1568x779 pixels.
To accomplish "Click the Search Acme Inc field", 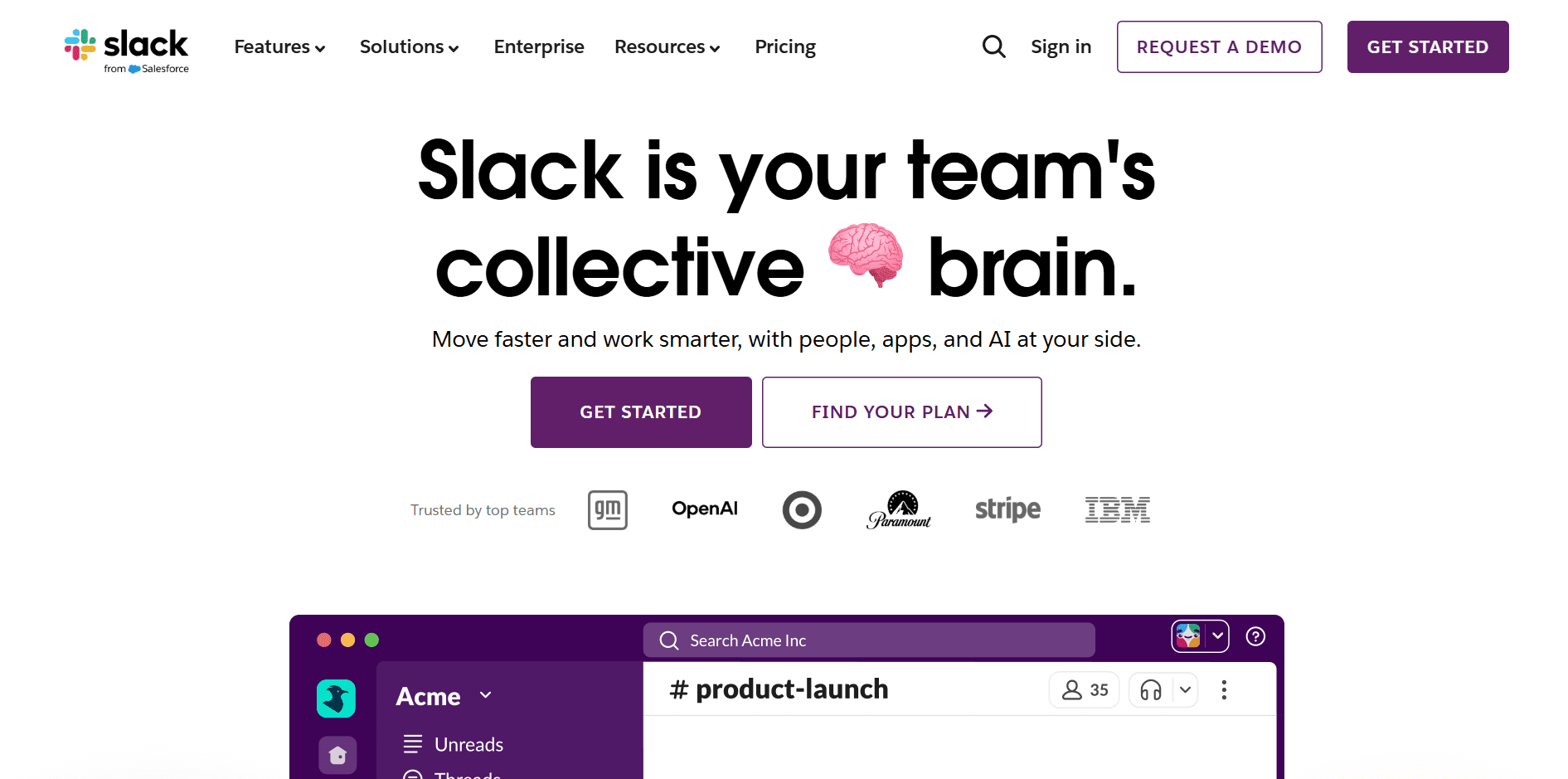I will click(868, 640).
